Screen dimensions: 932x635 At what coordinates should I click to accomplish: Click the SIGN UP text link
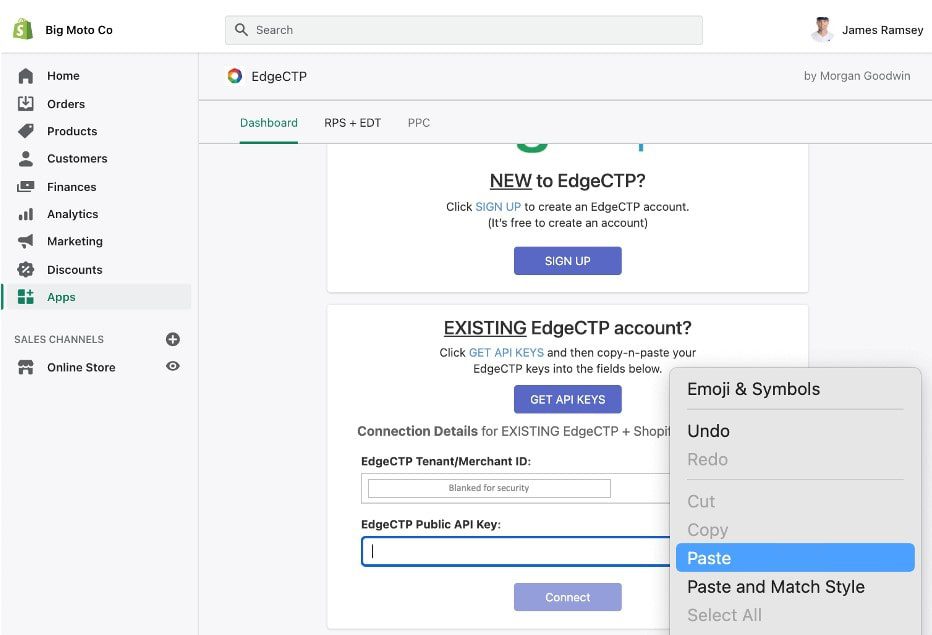click(498, 207)
